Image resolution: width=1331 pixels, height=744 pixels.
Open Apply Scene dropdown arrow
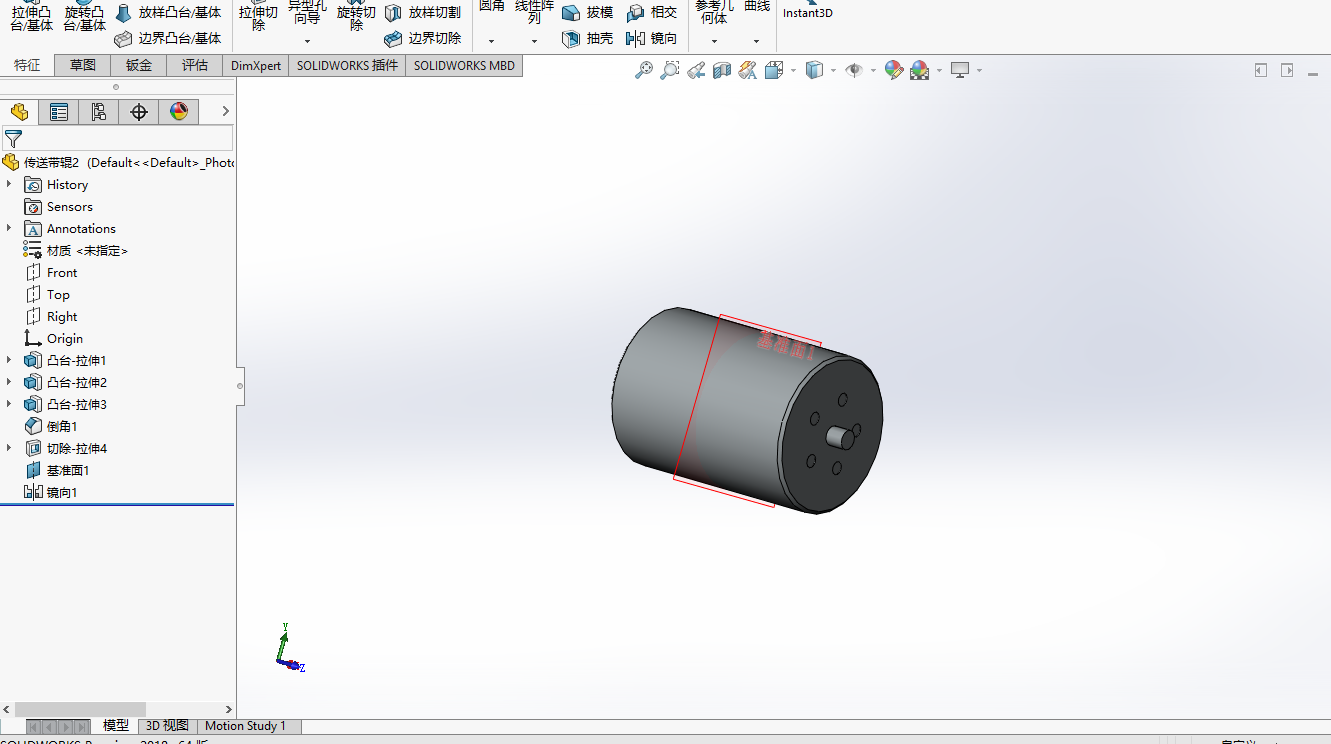click(x=940, y=71)
